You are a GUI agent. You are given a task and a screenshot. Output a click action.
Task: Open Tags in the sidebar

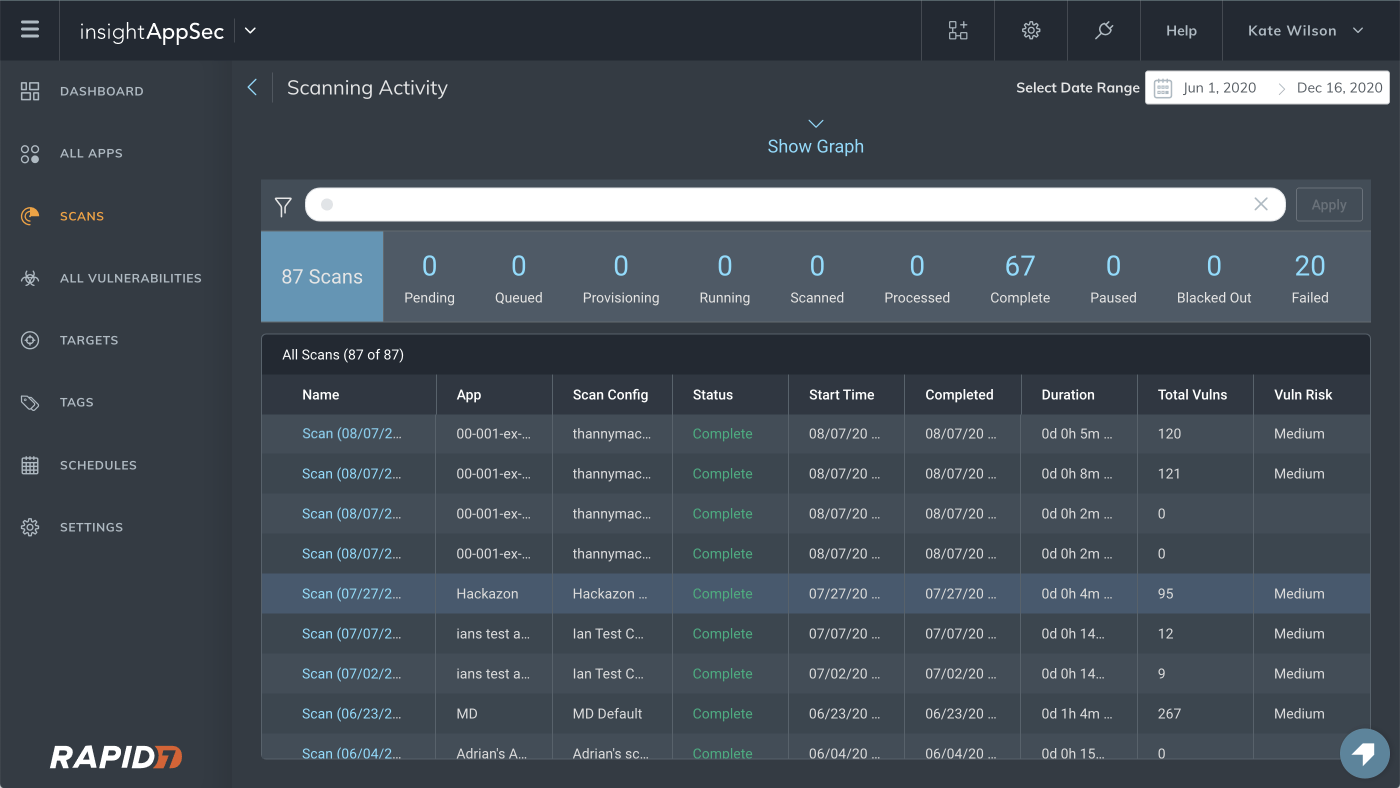[77, 403]
